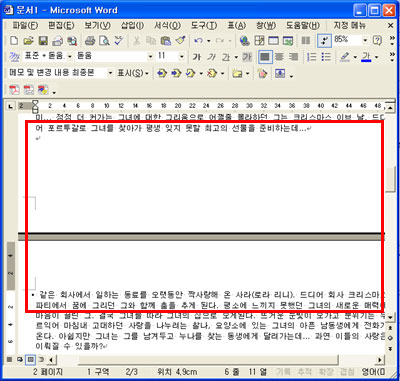Screen dimensions: 400x381
Task: Open the 85% zoom dropdown
Action: pyautogui.click(x=365, y=41)
